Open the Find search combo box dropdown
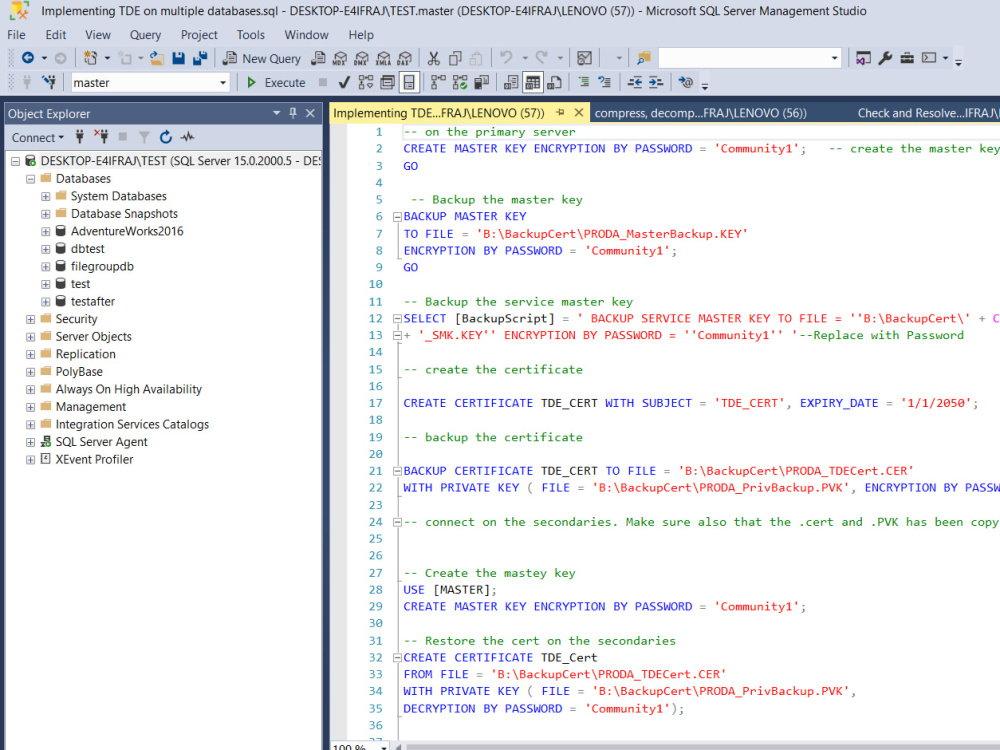Viewport: 1000px width, 750px height. click(834, 58)
